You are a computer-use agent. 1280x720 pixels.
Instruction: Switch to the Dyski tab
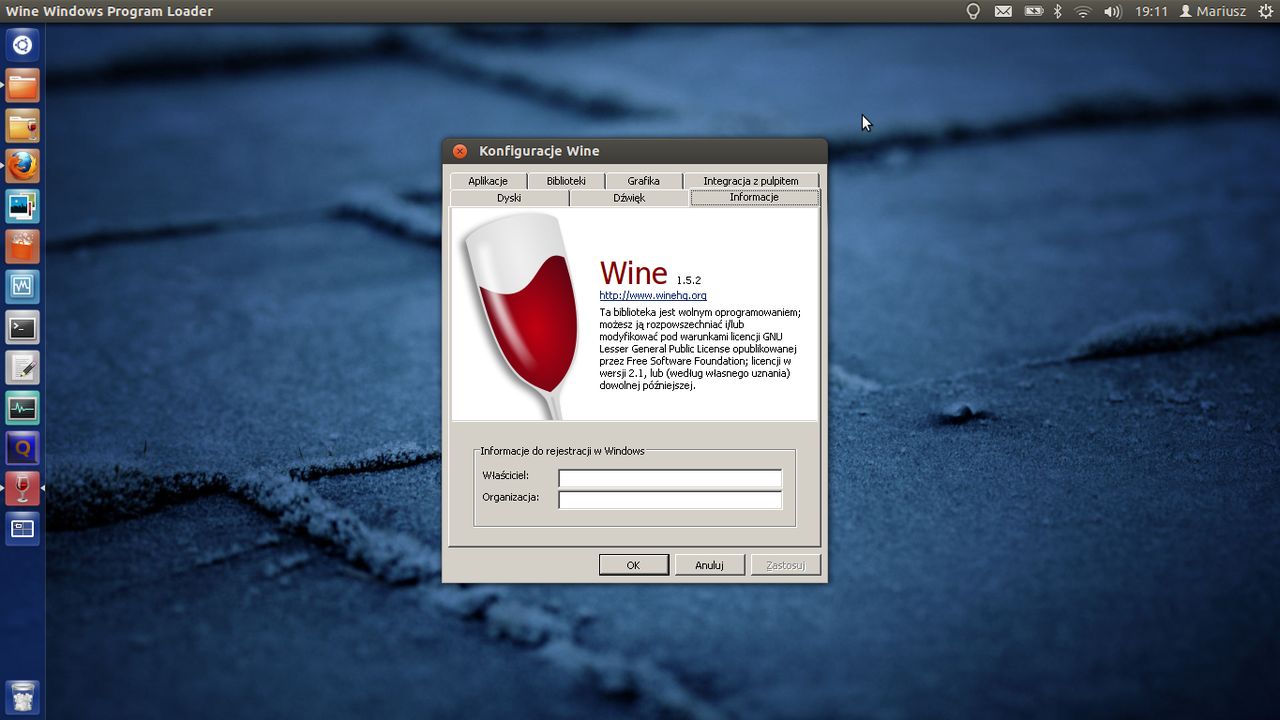coord(509,198)
